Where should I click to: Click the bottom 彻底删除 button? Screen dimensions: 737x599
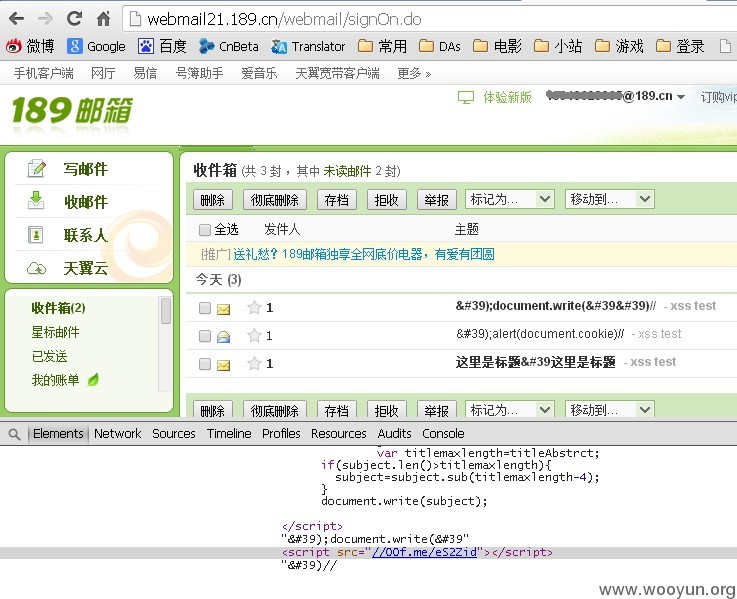point(275,410)
